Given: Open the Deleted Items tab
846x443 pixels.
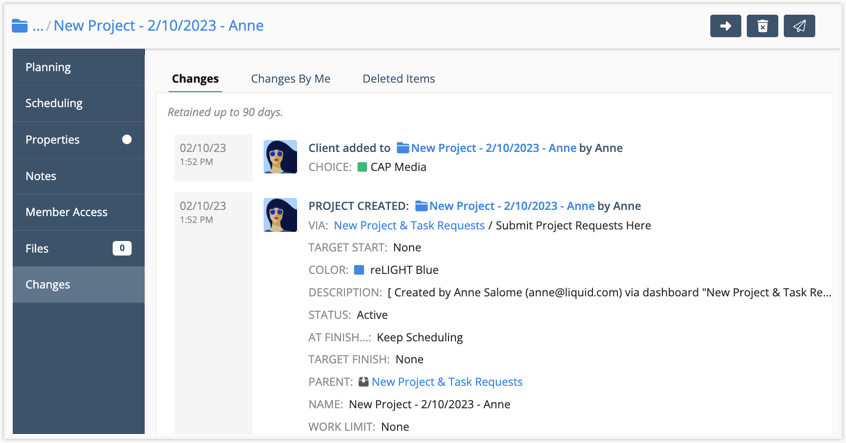Looking at the screenshot, I should [398, 79].
